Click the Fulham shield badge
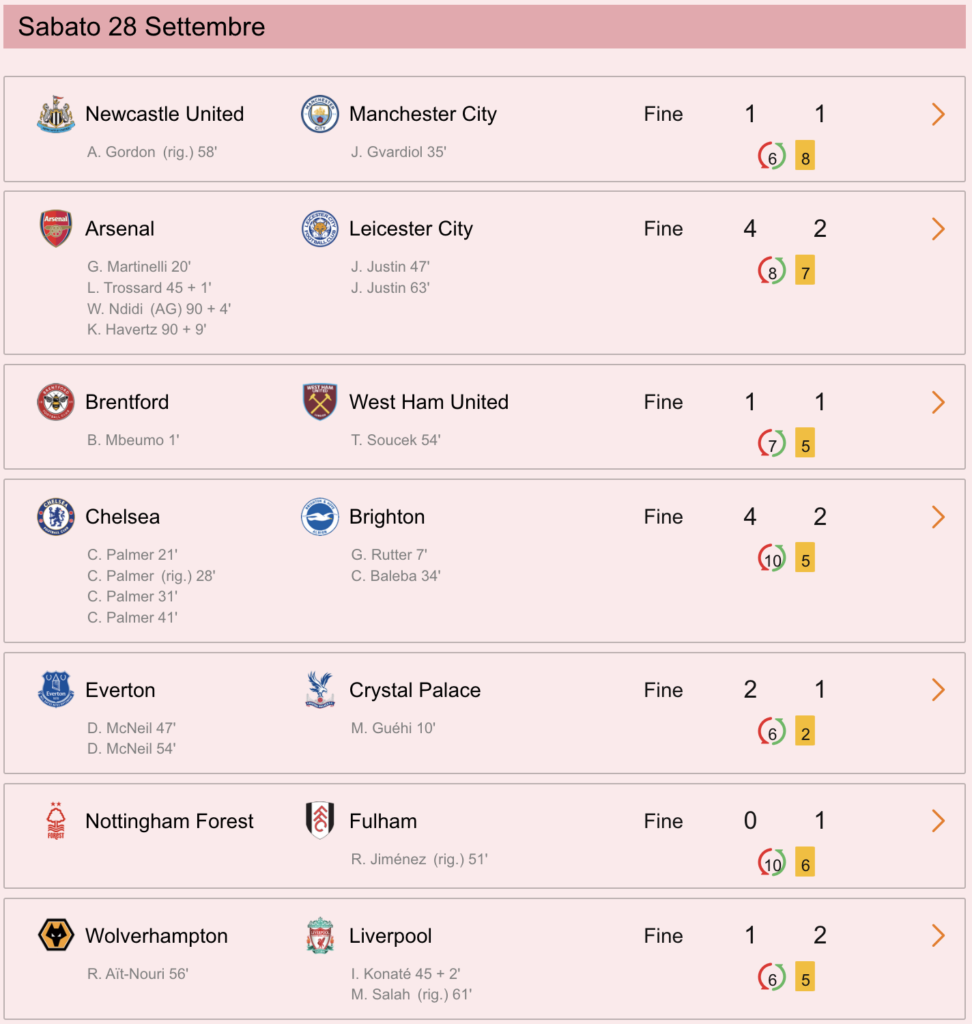 pyautogui.click(x=320, y=820)
